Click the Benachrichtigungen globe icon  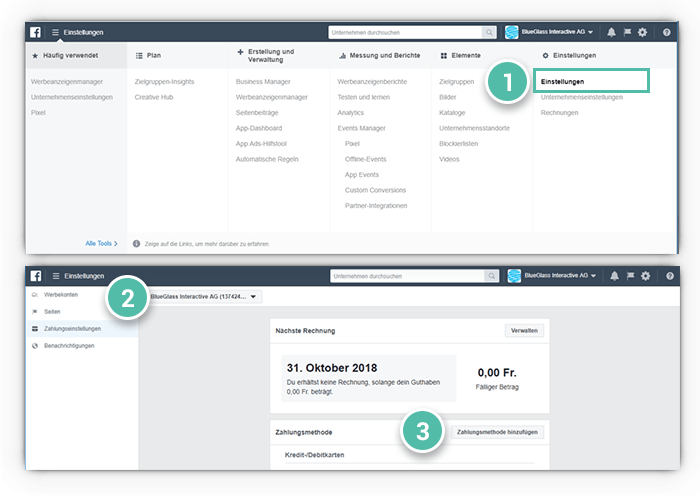pos(36,345)
